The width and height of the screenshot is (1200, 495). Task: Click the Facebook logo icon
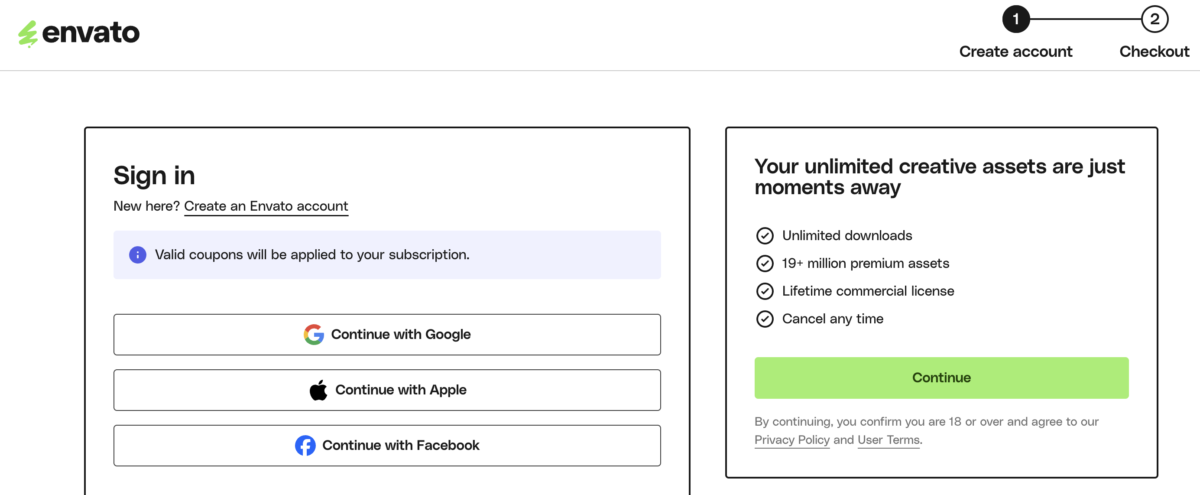coord(305,446)
